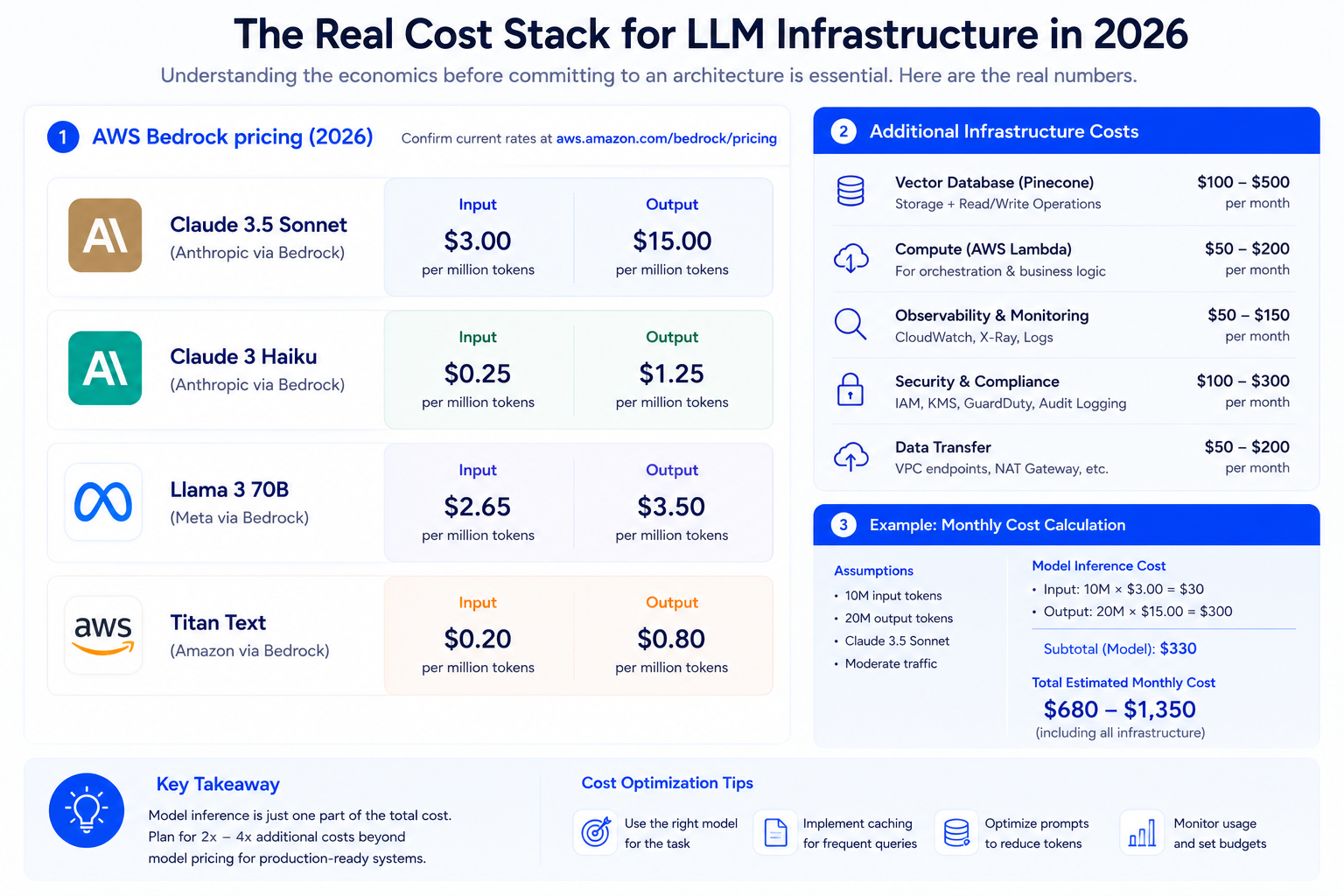
Task: Select the "20M output tokens" assumption
Action: pyautogui.click(x=899, y=619)
